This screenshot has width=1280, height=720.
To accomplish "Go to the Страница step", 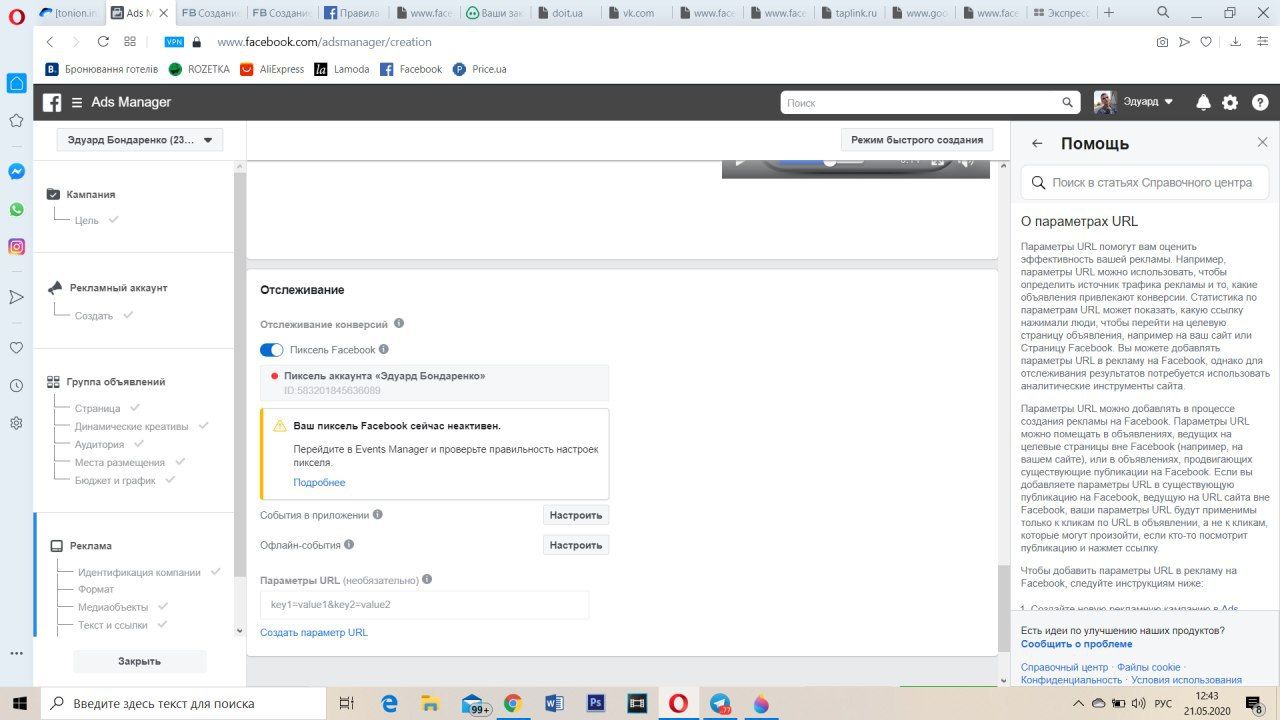I will click(97, 408).
